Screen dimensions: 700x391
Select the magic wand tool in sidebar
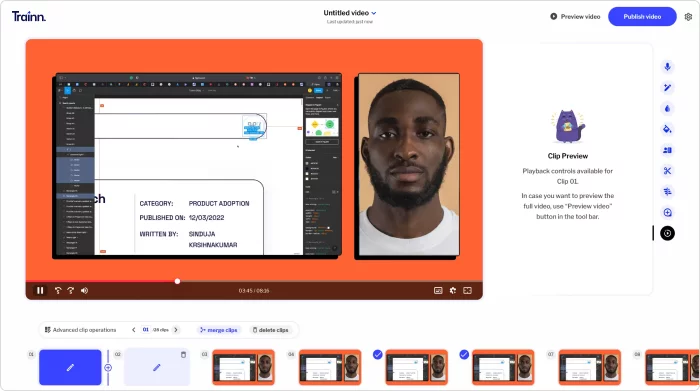click(667, 88)
